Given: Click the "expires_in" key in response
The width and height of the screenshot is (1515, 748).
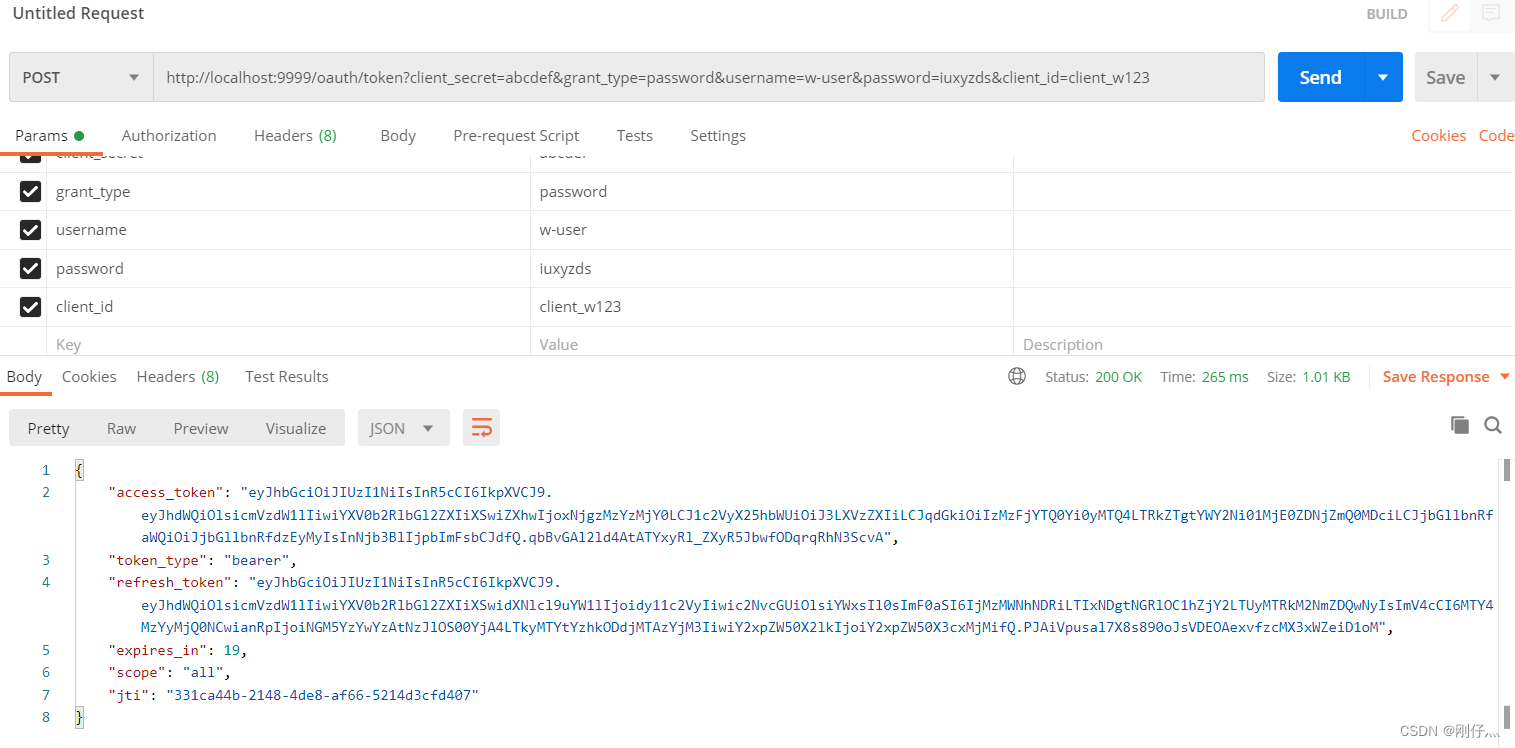Looking at the screenshot, I should [157, 650].
